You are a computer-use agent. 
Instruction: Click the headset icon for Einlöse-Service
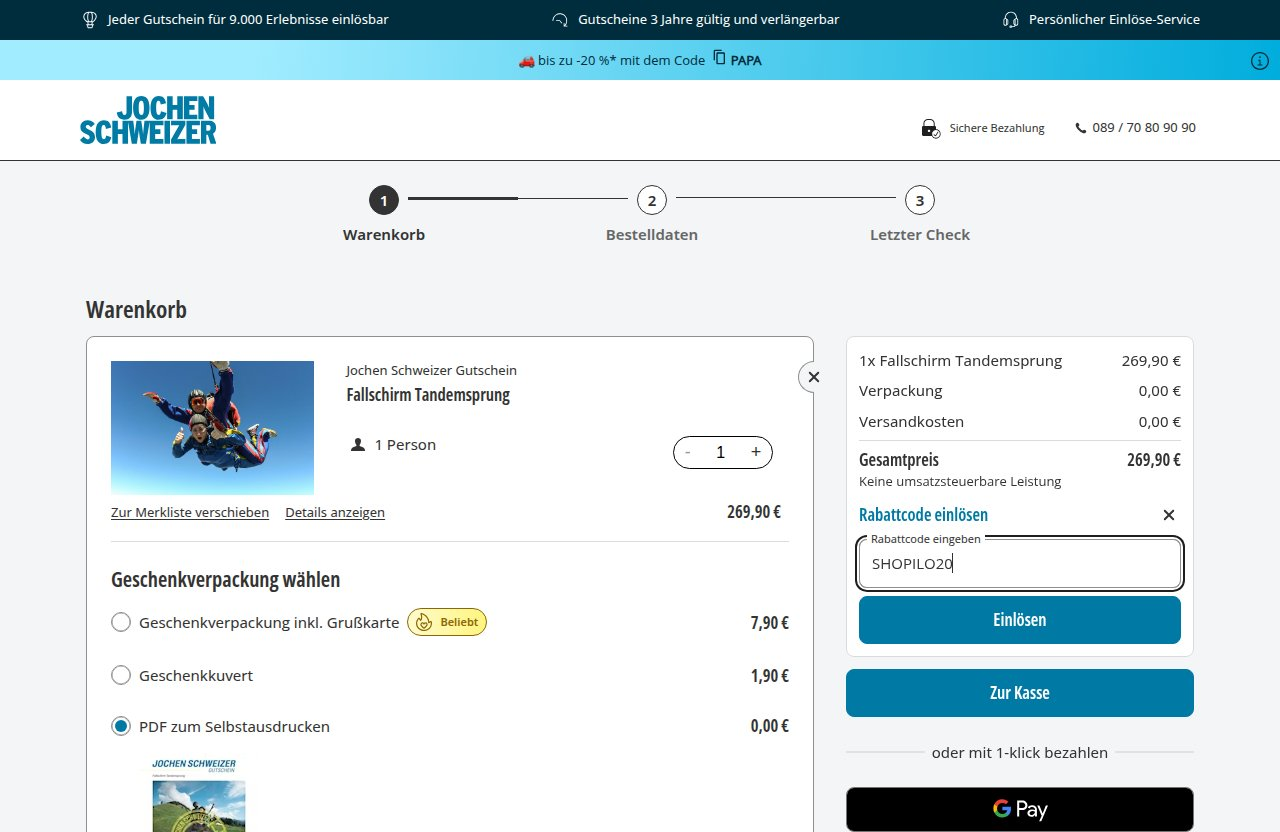pyautogui.click(x=1010, y=20)
